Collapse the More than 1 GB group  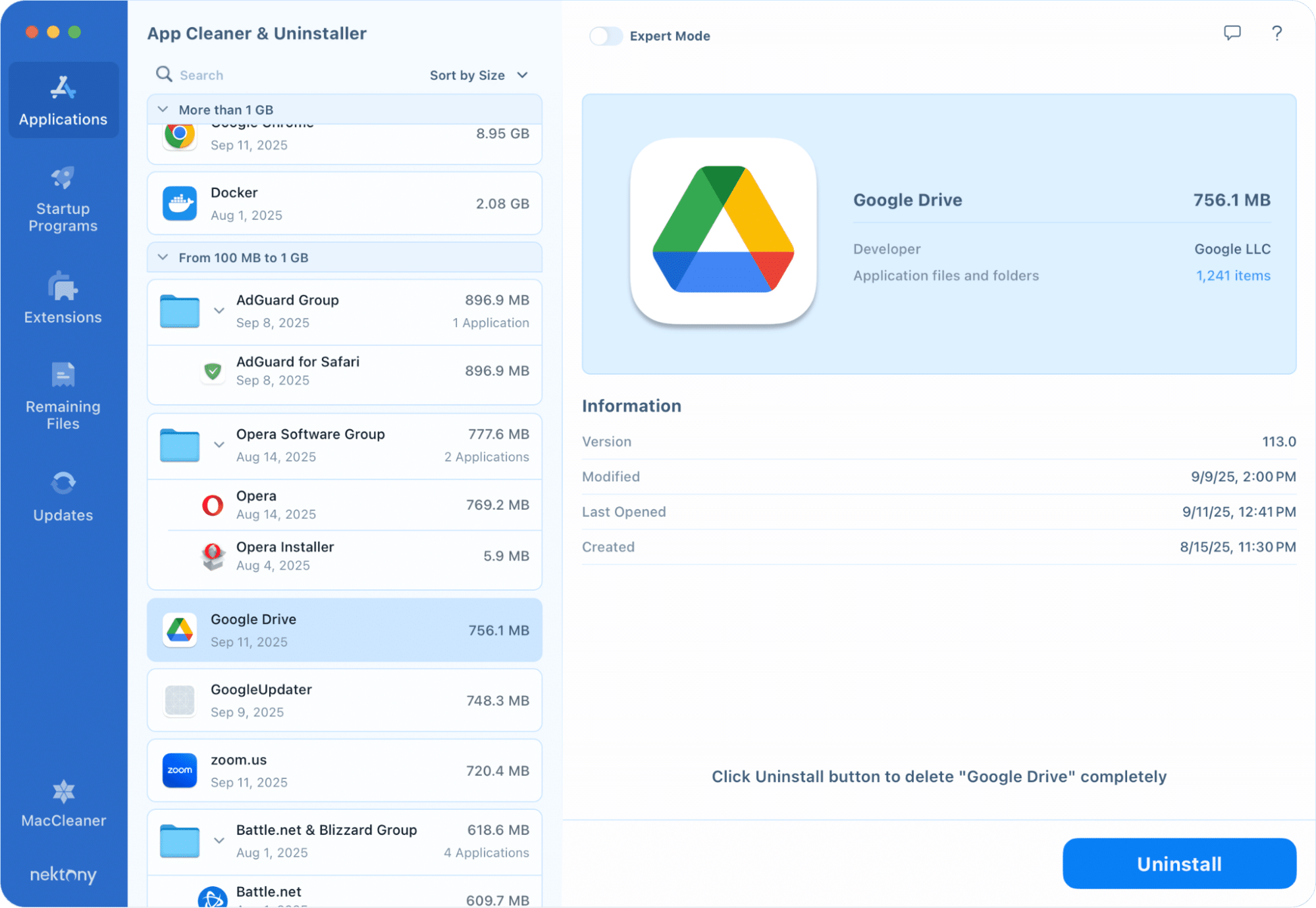(163, 109)
